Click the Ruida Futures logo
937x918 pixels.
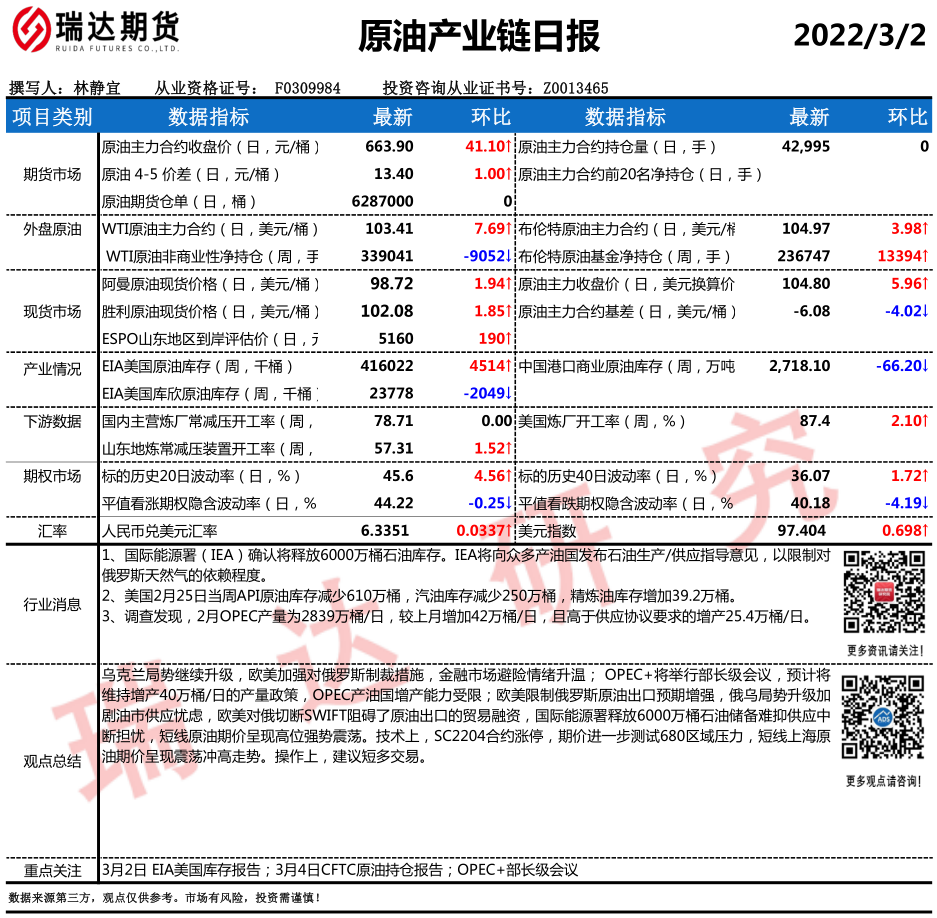(x=95, y=35)
